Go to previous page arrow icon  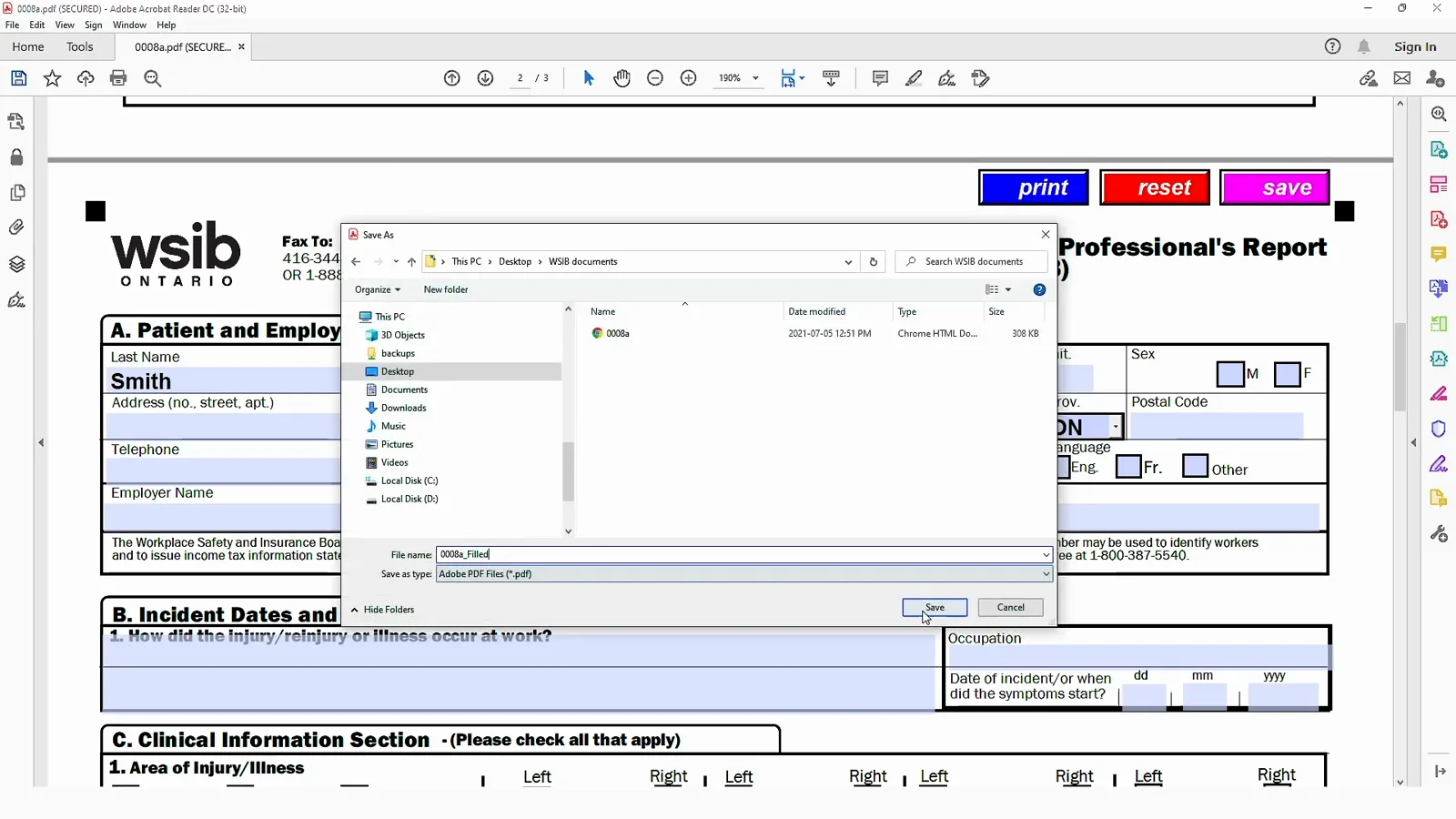[x=452, y=78]
